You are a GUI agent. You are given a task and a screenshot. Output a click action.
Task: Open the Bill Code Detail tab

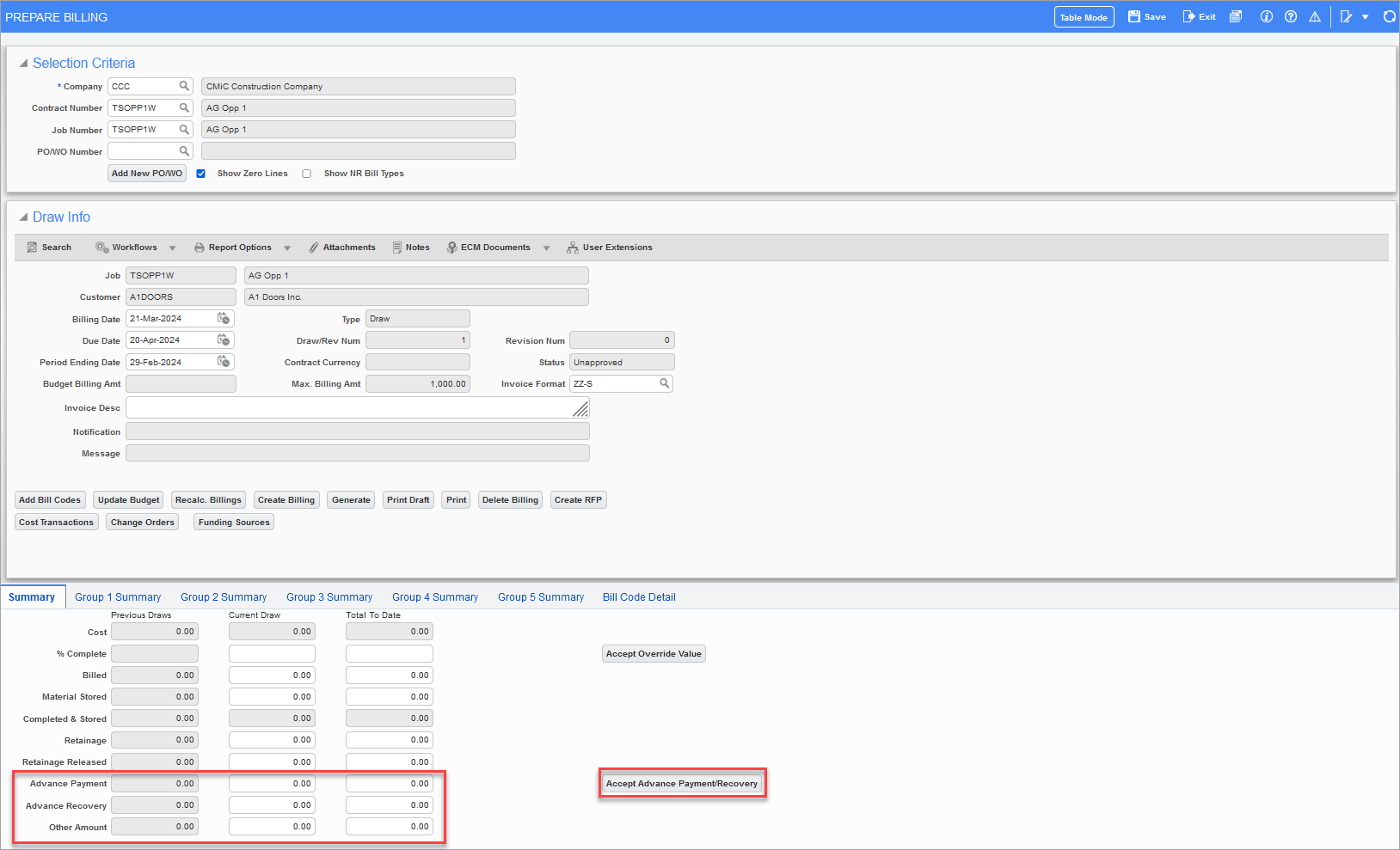coord(639,597)
